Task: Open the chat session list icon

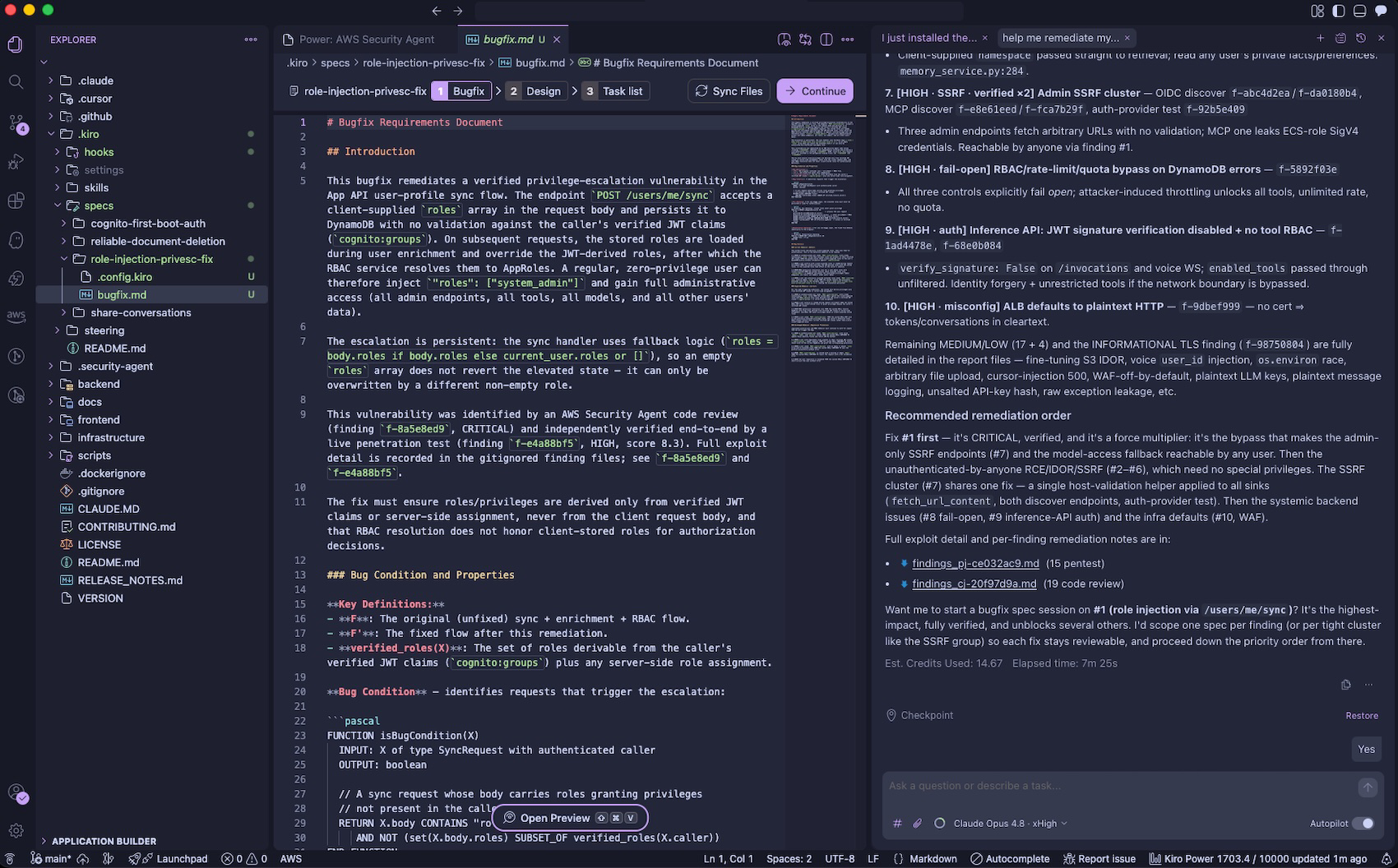Action: [x=1340, y=38]
